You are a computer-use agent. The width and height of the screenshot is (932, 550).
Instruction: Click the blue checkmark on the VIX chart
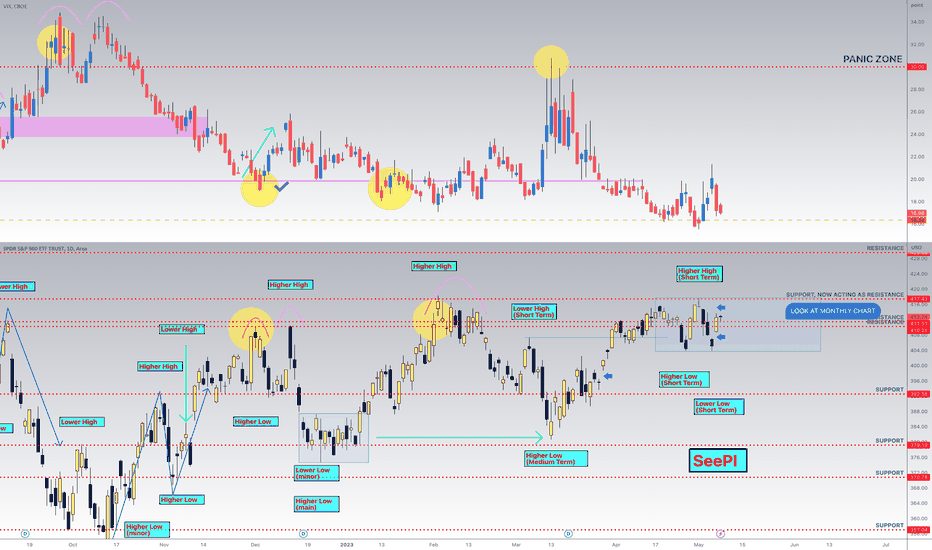point(281,187)
